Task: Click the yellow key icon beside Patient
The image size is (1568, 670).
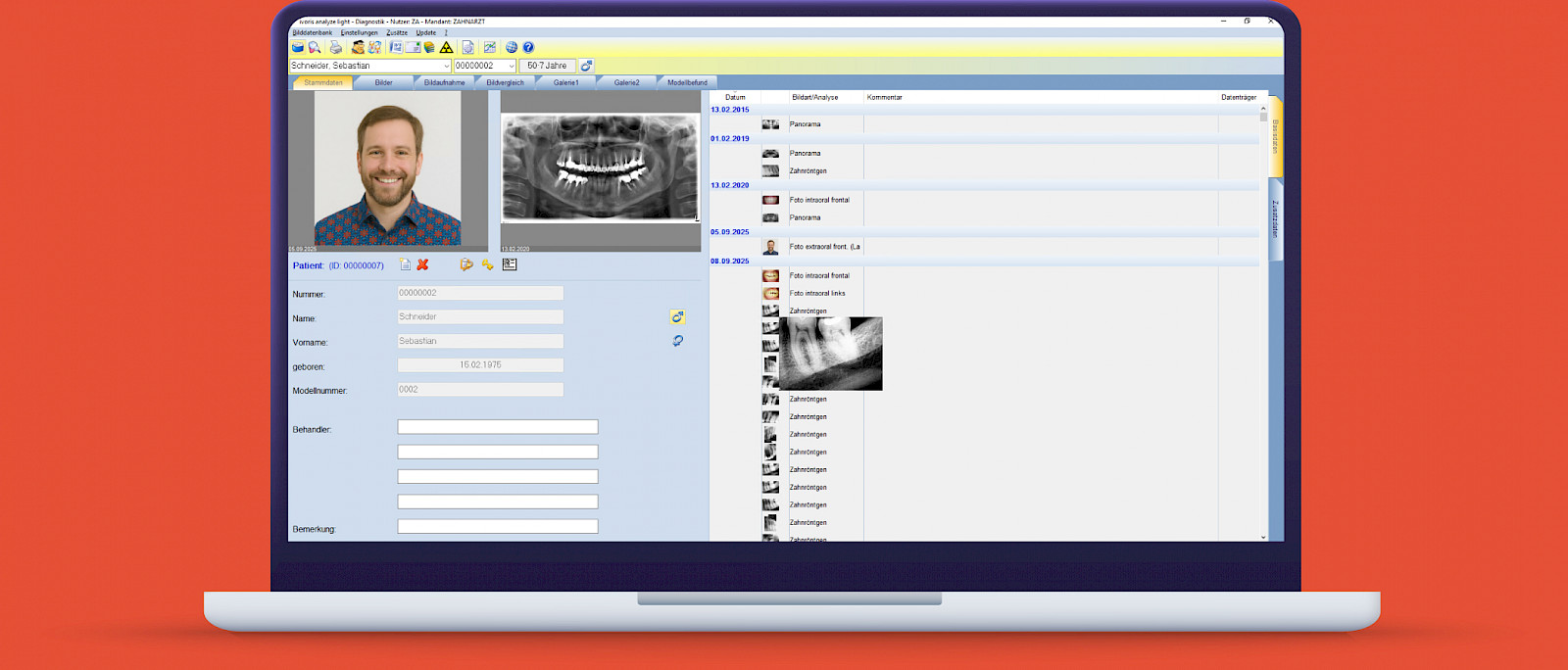Action: (x=487, y=264)
